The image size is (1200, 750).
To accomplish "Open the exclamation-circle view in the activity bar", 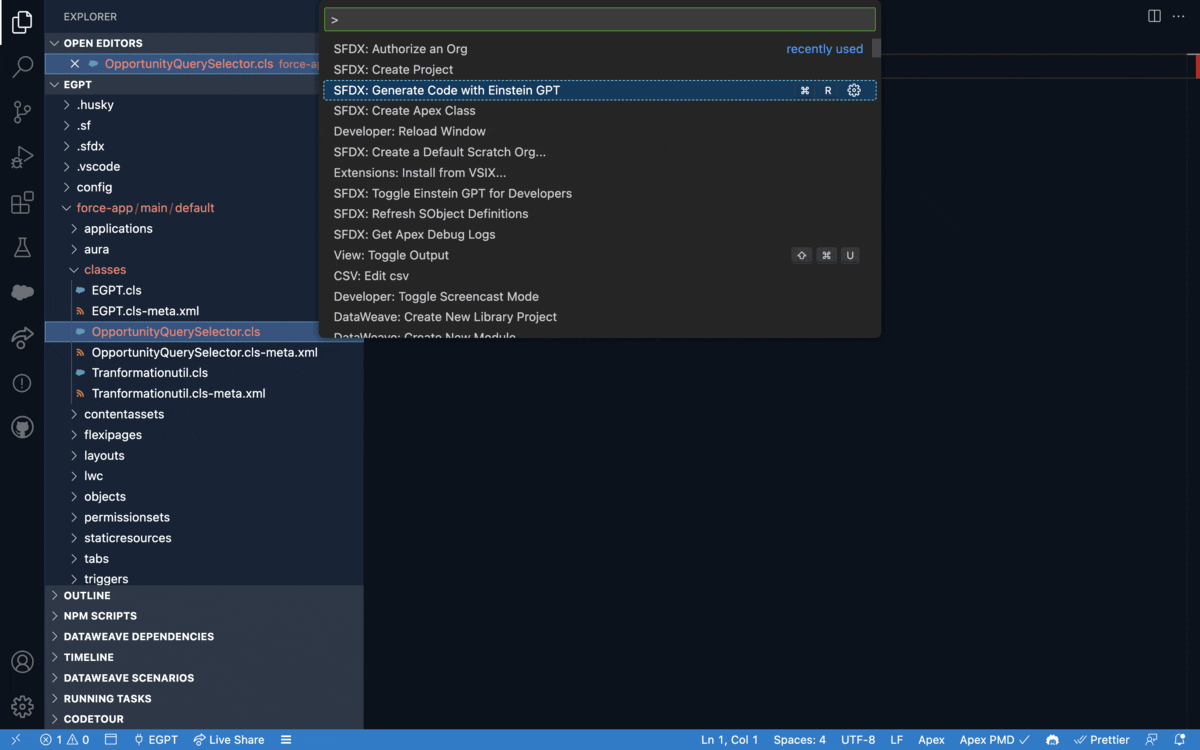I will (x=22, y=383).
